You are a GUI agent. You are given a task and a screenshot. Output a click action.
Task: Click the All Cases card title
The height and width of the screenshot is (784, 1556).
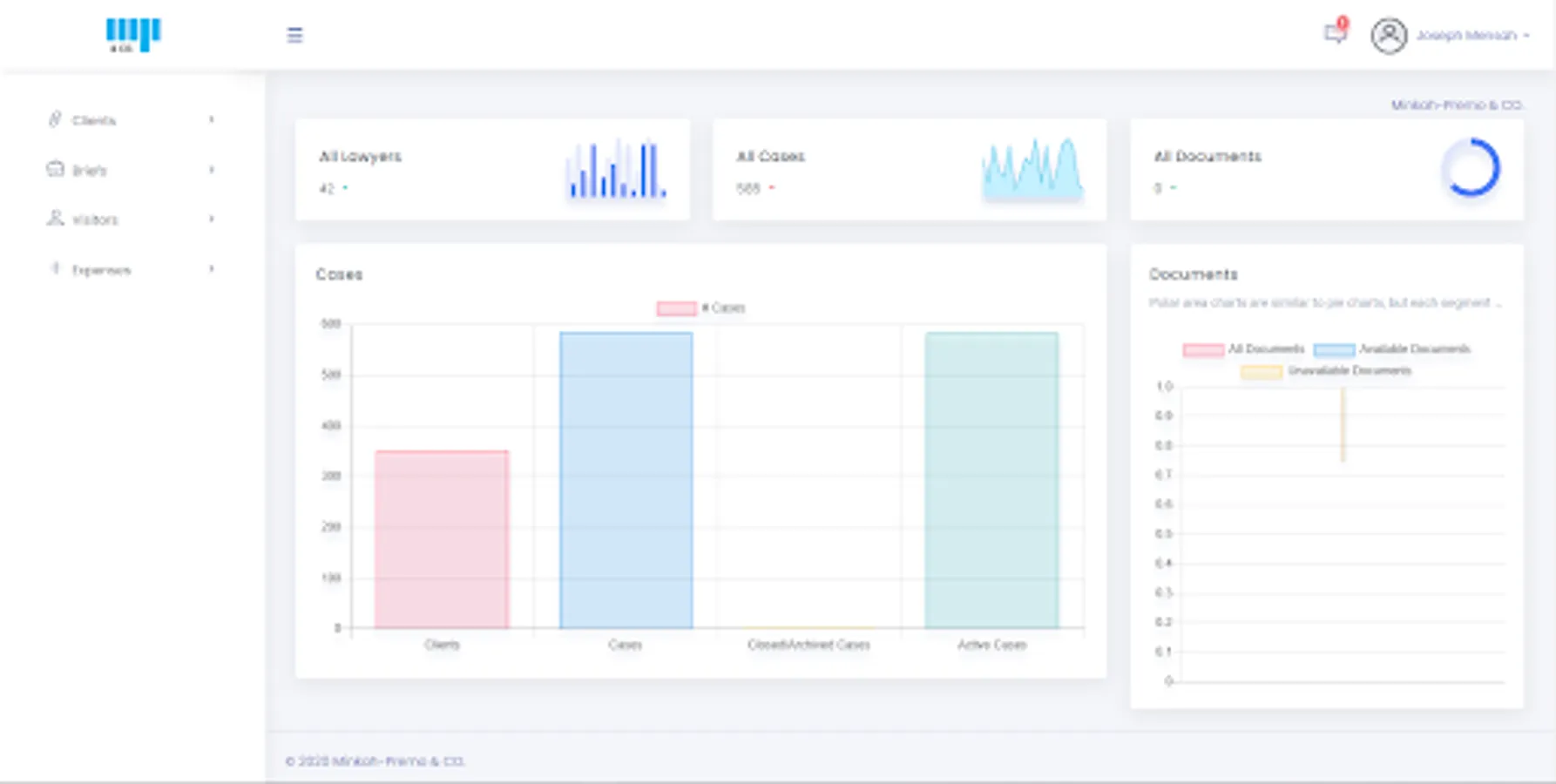770,157
